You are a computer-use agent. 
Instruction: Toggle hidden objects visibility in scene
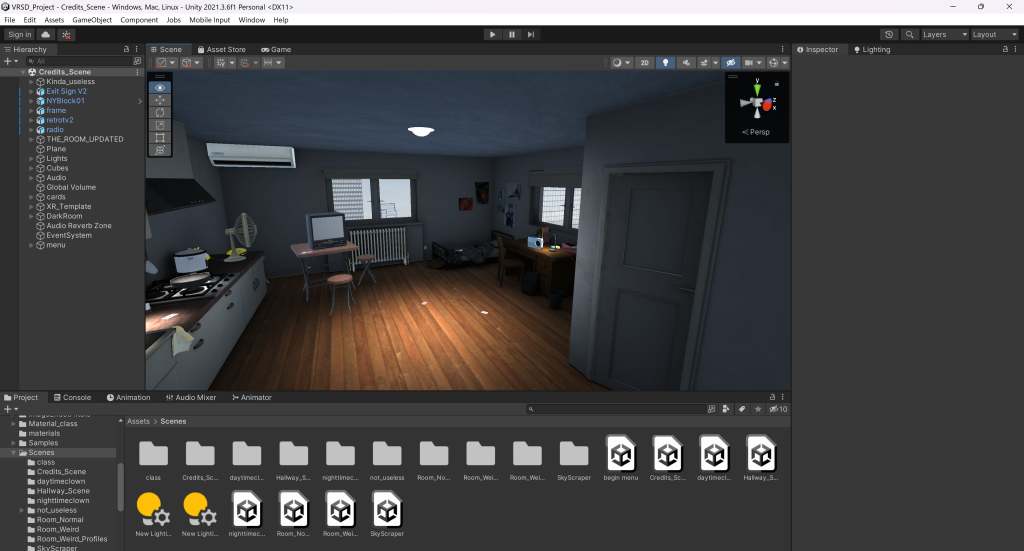(731, 63)
